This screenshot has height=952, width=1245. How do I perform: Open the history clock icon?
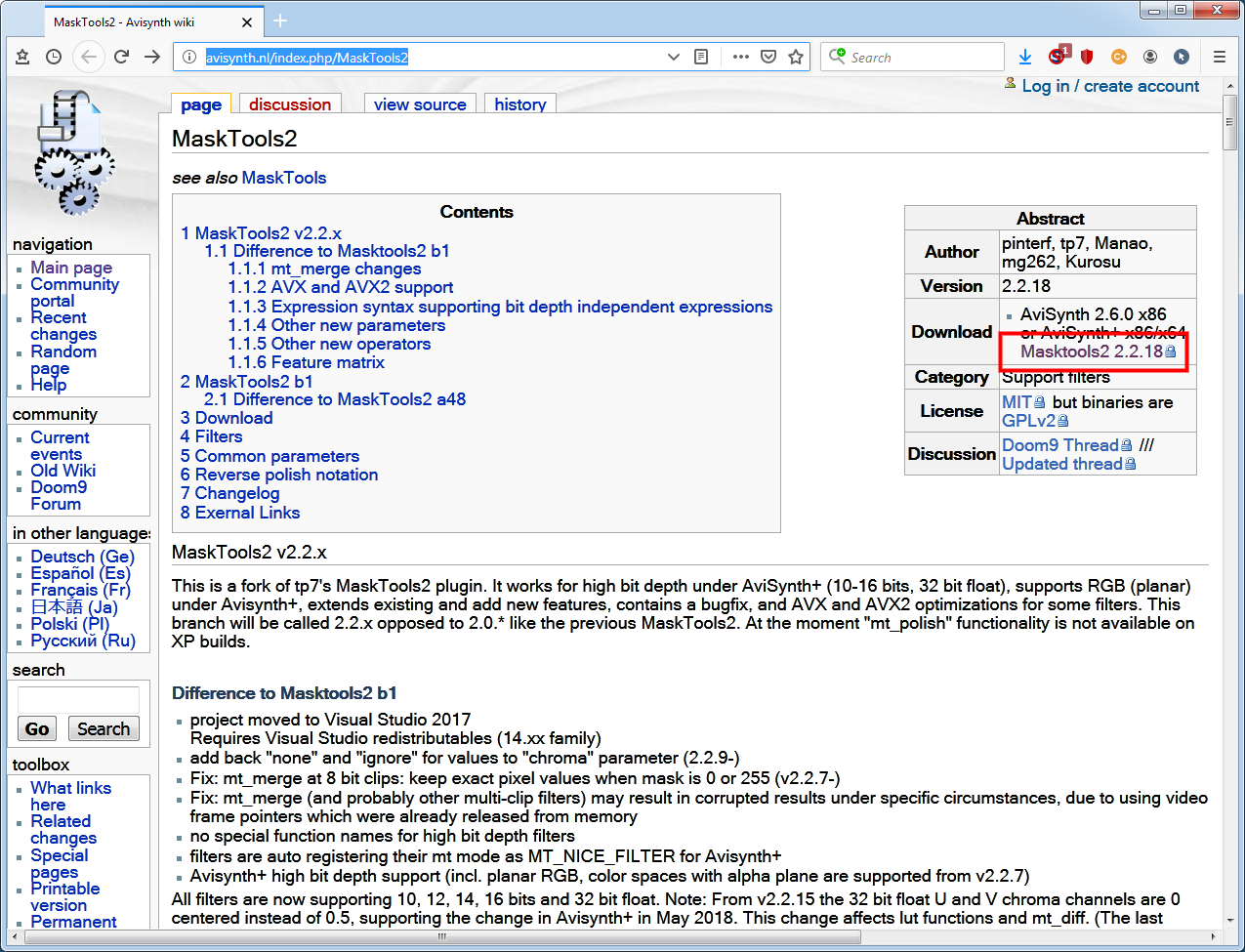[x=54, y=57]
